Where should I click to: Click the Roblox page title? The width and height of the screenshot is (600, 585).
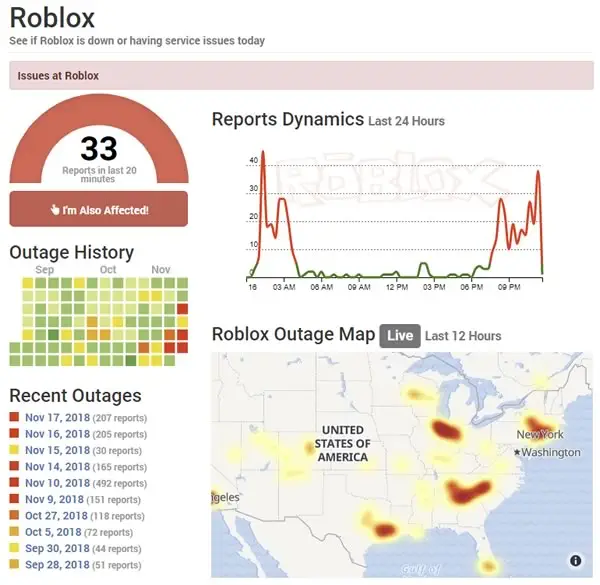52,18
